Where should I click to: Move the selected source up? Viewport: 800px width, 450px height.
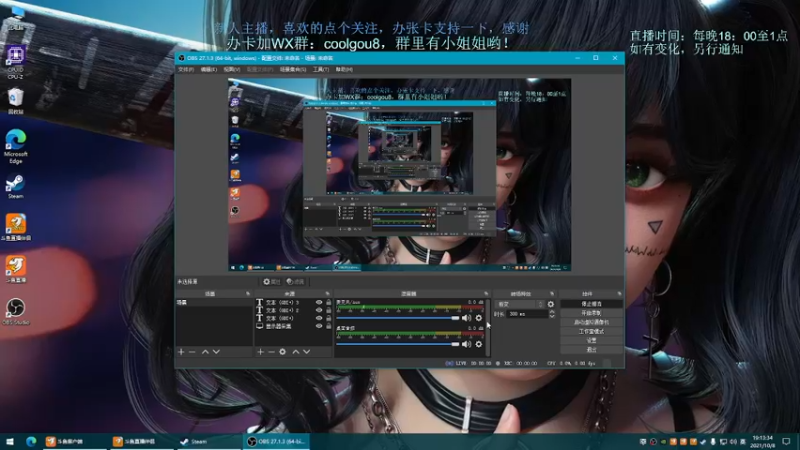[295, 352]
